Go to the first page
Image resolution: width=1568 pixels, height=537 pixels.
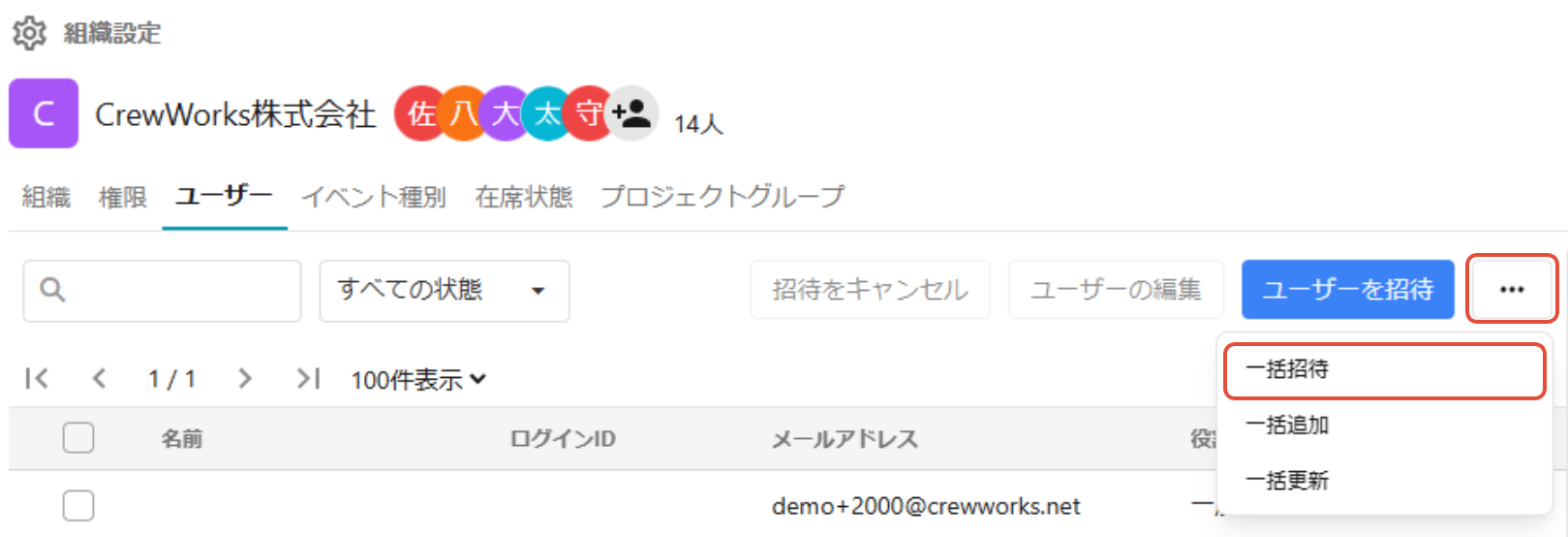pyautogui.click(x=37, y=378)
